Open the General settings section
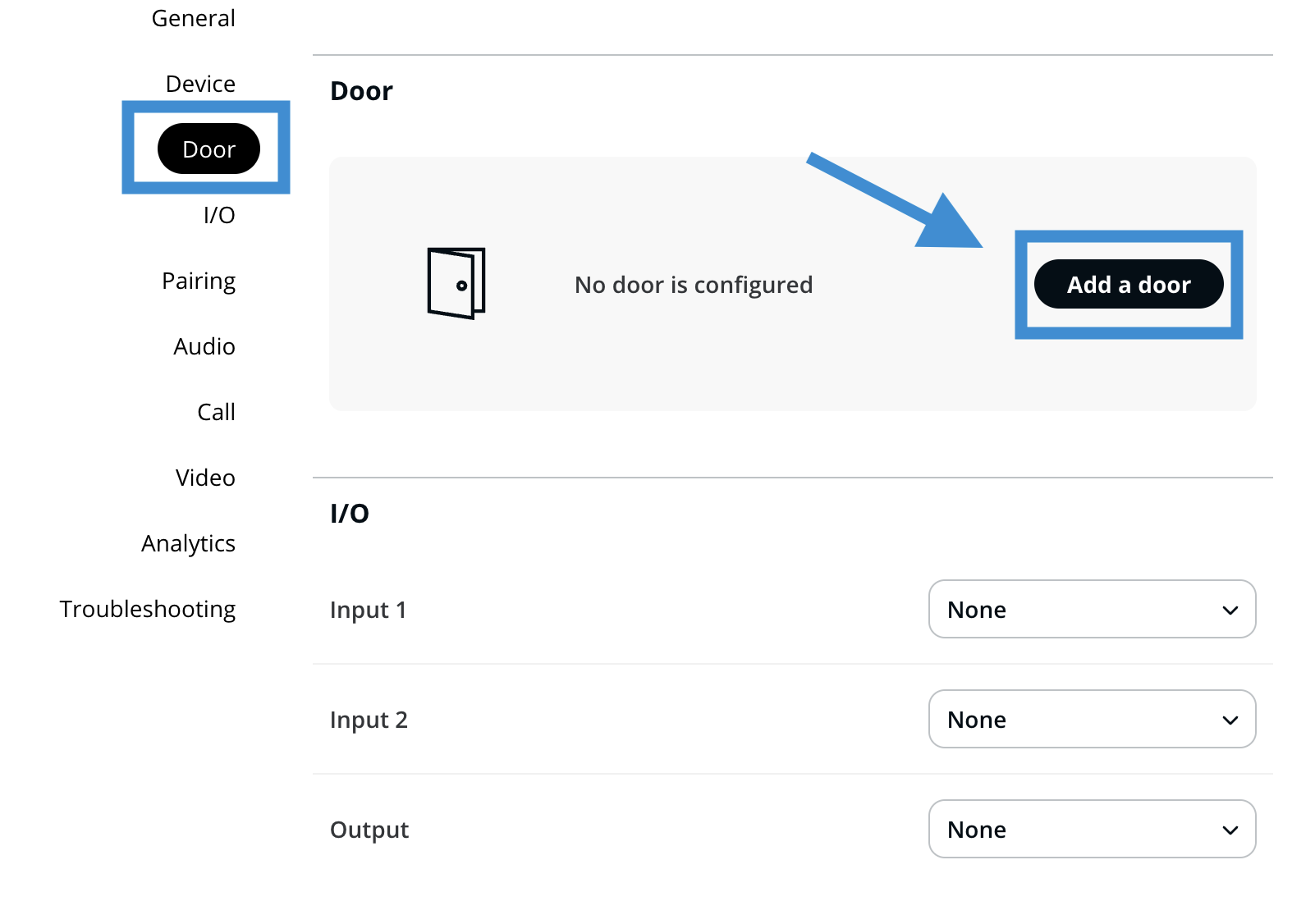 point(194,18)
